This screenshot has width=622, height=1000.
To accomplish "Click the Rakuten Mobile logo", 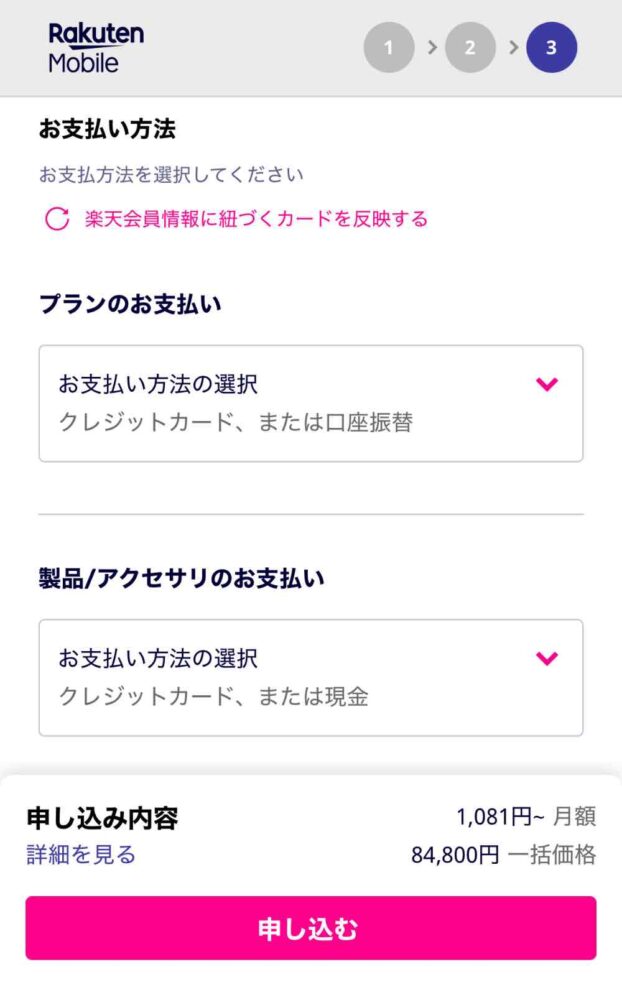I will pos(96,48).
